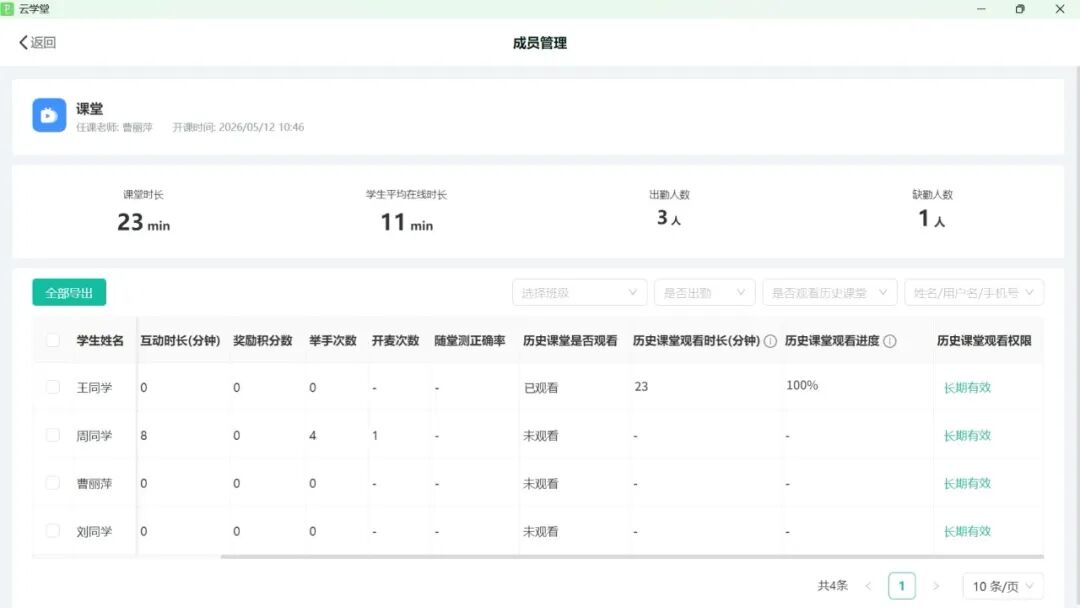
Task: Click the 随堂测正确率 column header
Action: coord(470,340)
